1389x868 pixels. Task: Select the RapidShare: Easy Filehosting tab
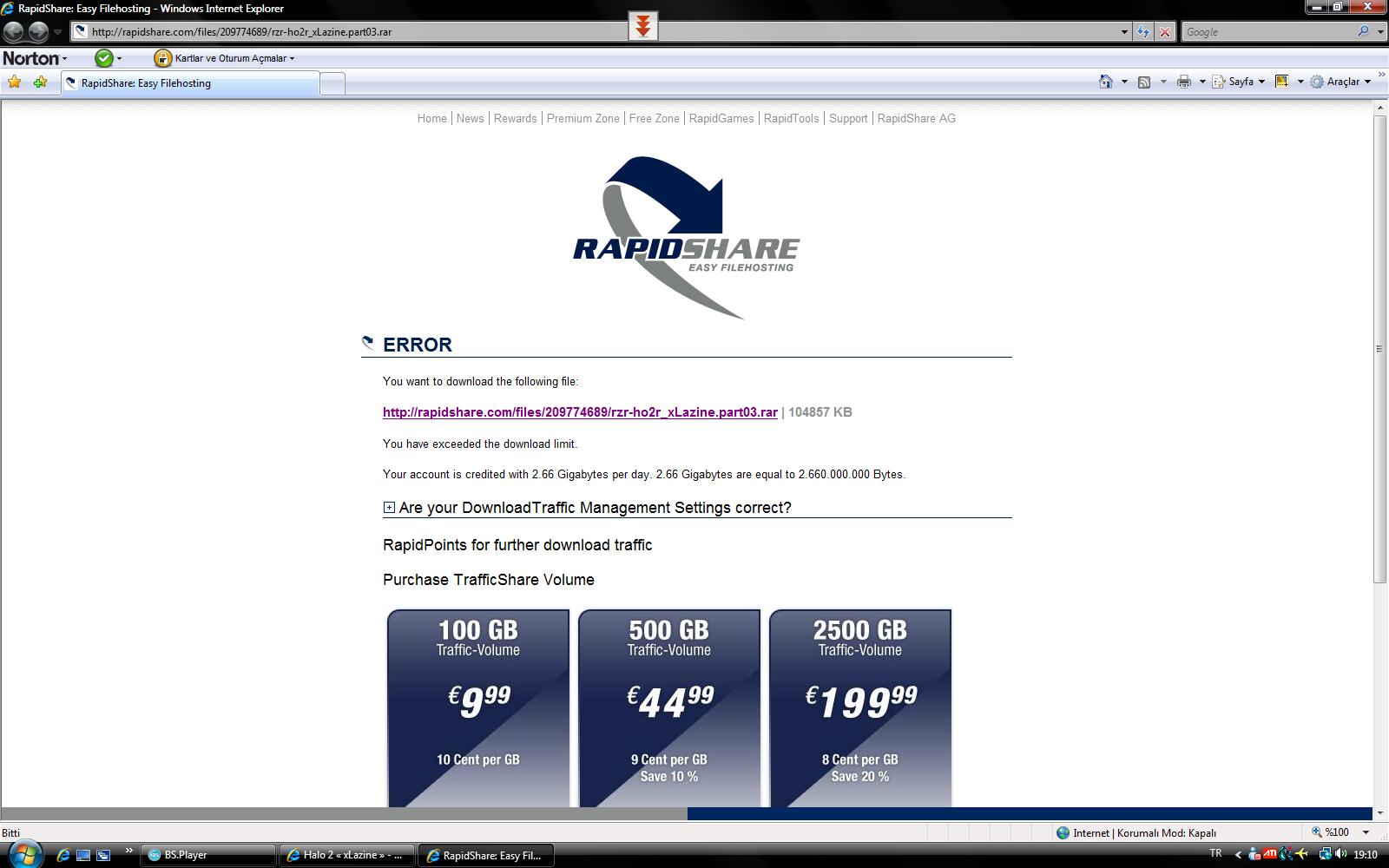point(191,83)
